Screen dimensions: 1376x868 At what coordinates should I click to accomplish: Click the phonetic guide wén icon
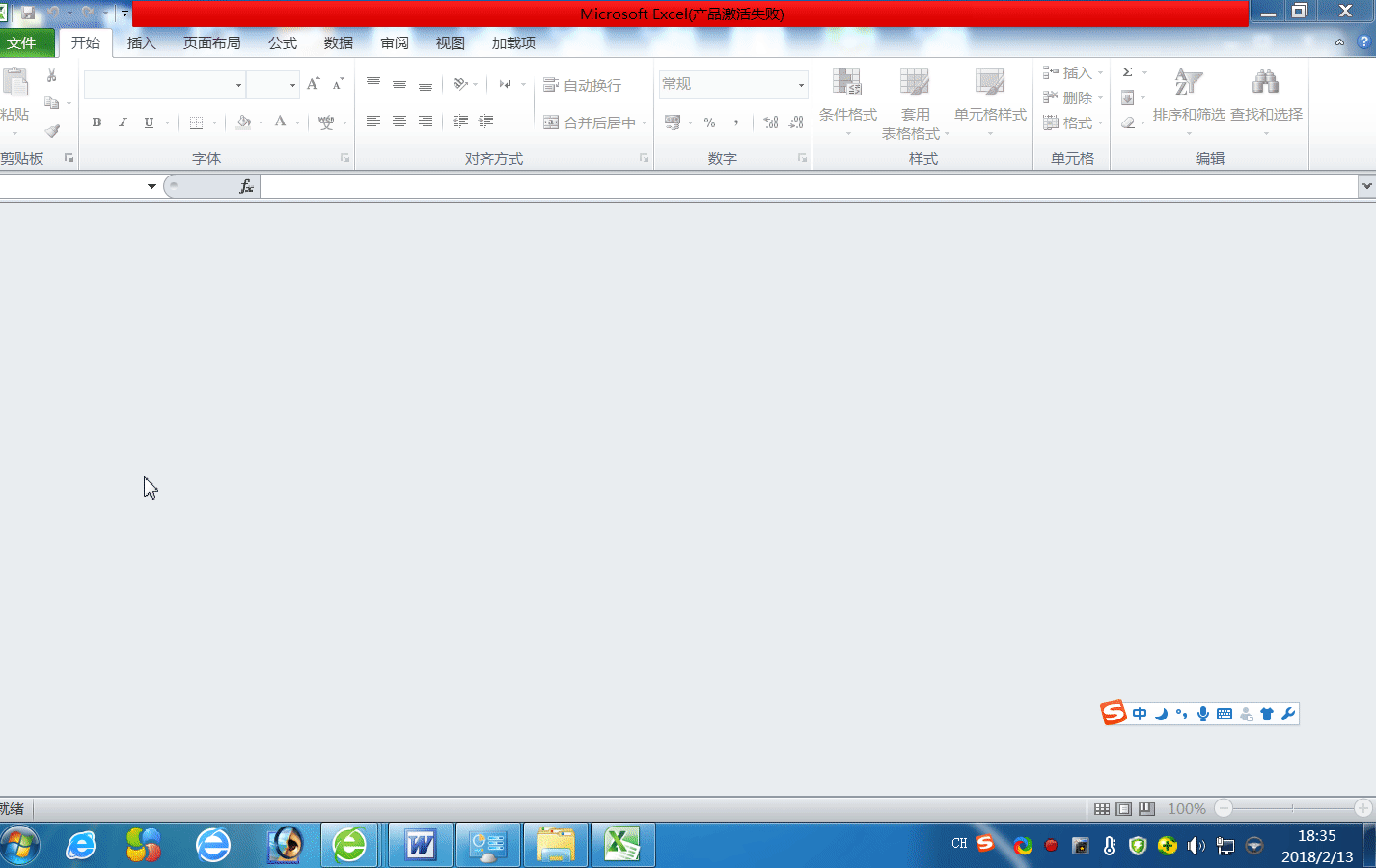click(326, 122)
